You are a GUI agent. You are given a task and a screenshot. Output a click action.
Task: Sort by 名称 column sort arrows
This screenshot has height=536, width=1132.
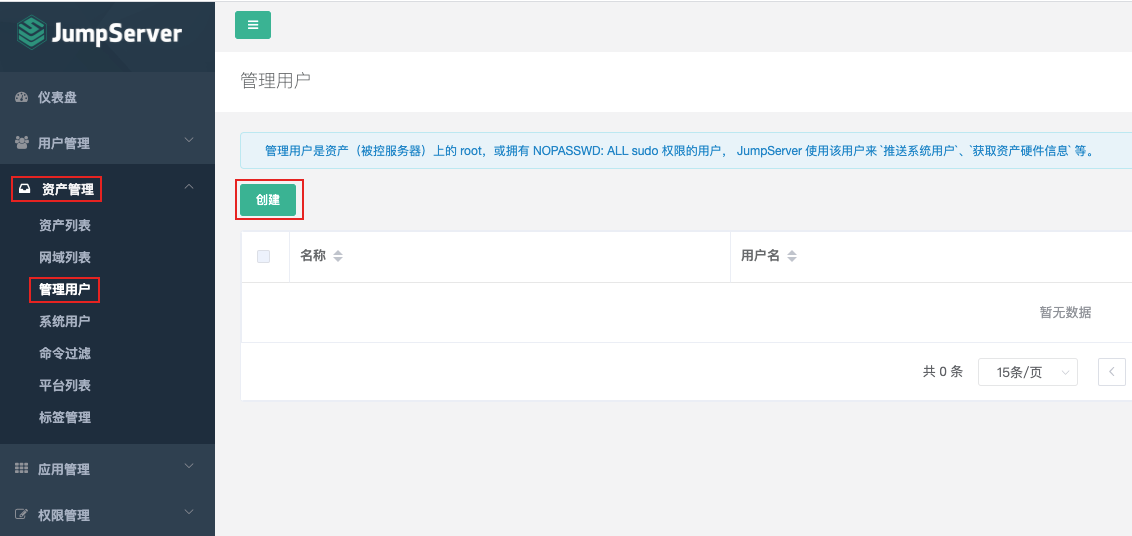338,256
